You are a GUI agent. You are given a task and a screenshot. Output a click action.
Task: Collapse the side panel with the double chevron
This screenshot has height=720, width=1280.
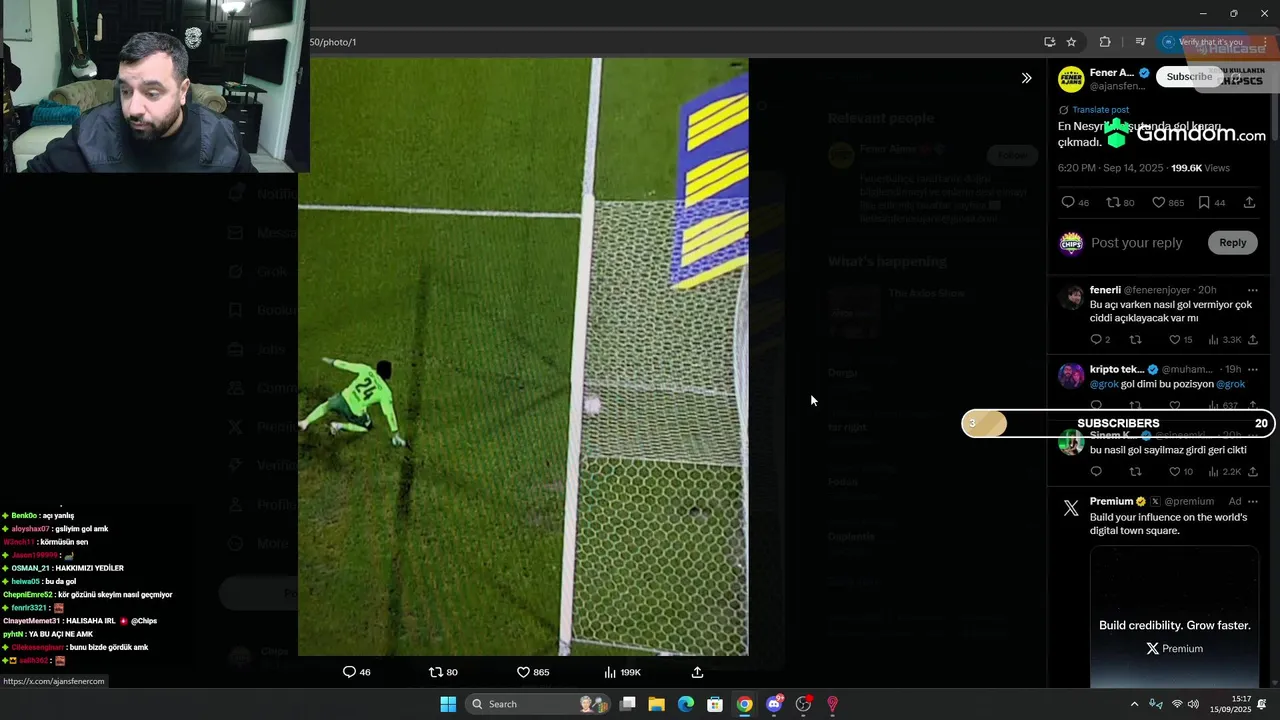pyautogui.click(x=1026, y=78)
